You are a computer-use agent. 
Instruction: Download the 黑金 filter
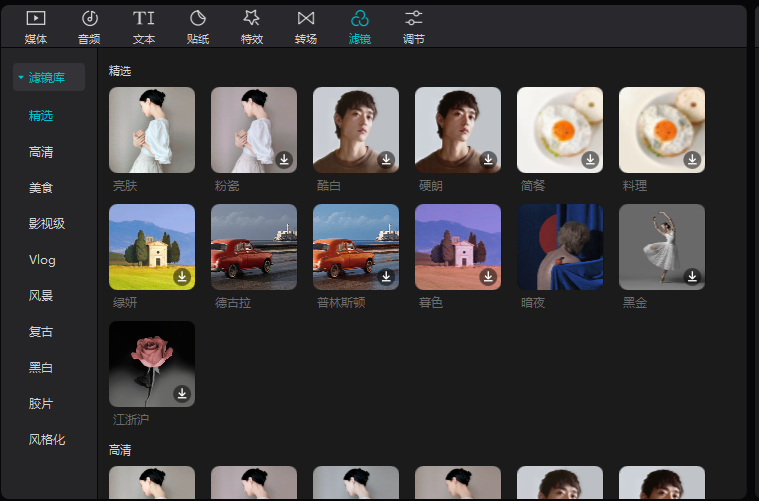[693, 276]
